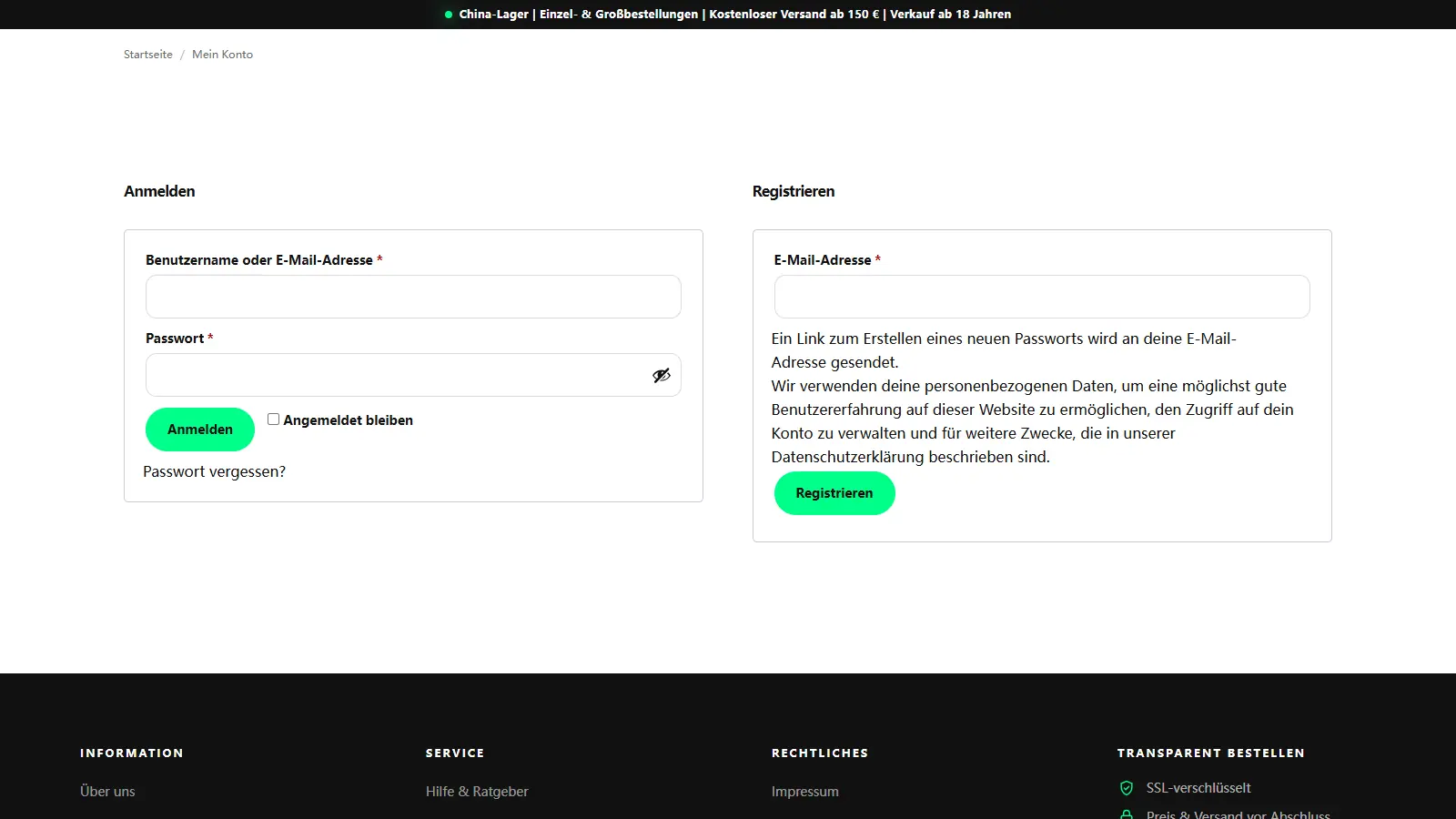Focus the Passwort input field
Image resolution: width=1456 pixels, height=819 pixels.
(x=413, y=375)
